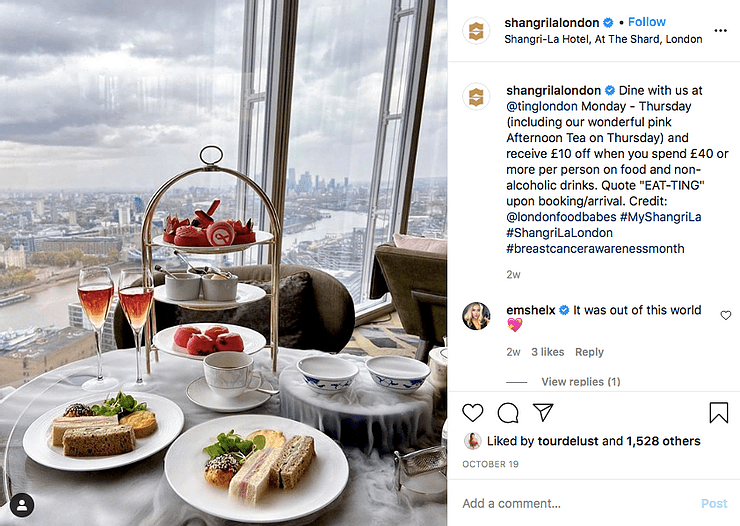740x526 pixels.
Task: Save post with bookmark icon
Action: (718, 412)
